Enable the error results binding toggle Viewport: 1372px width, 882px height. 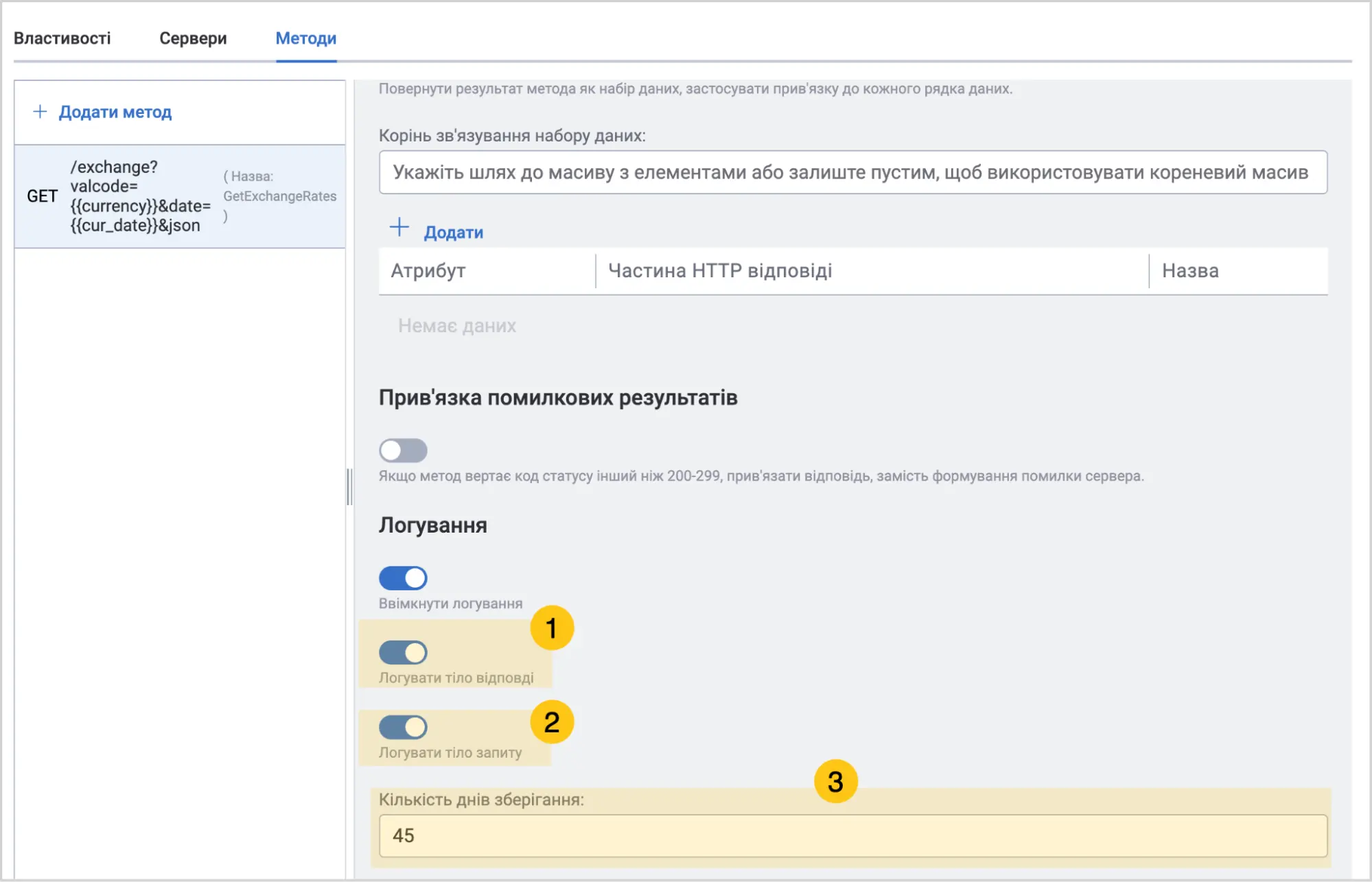point(403,450)
